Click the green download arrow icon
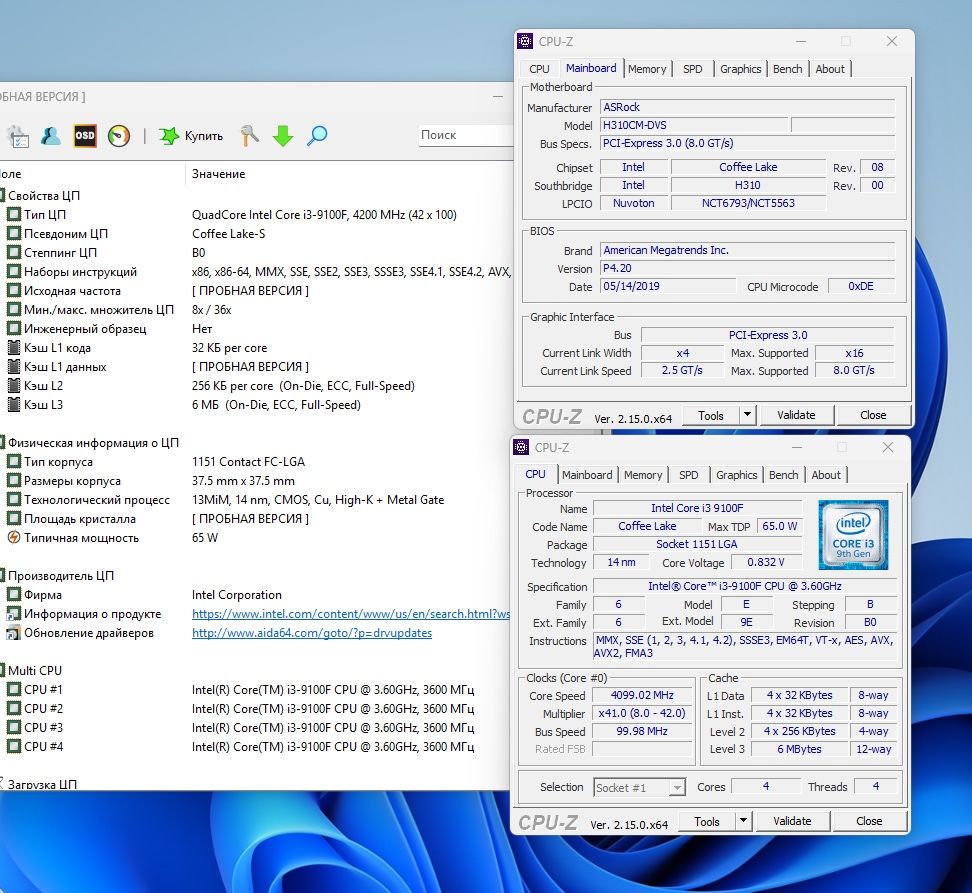The height and width of the screenshot is (893, 972). tap(283, 136)
